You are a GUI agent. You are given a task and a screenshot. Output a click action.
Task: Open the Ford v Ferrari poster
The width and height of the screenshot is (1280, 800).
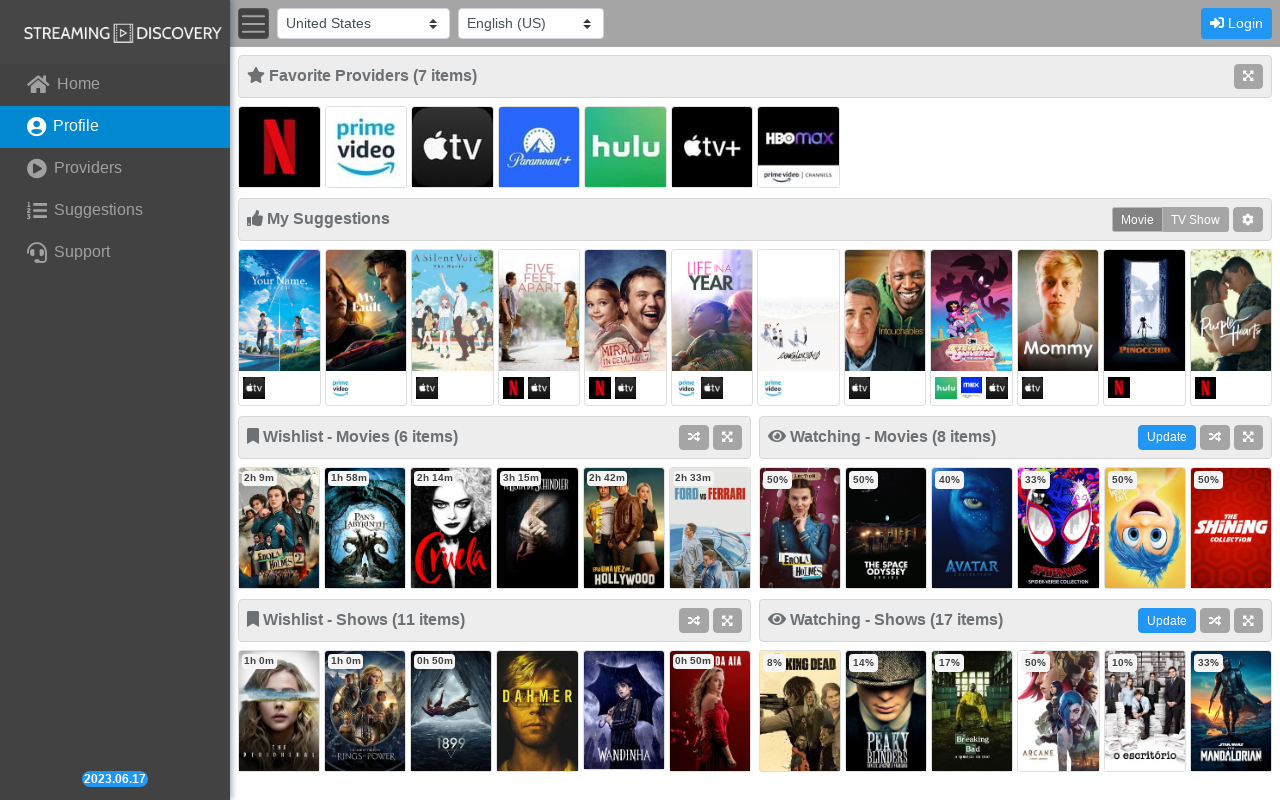pos(710,528)
